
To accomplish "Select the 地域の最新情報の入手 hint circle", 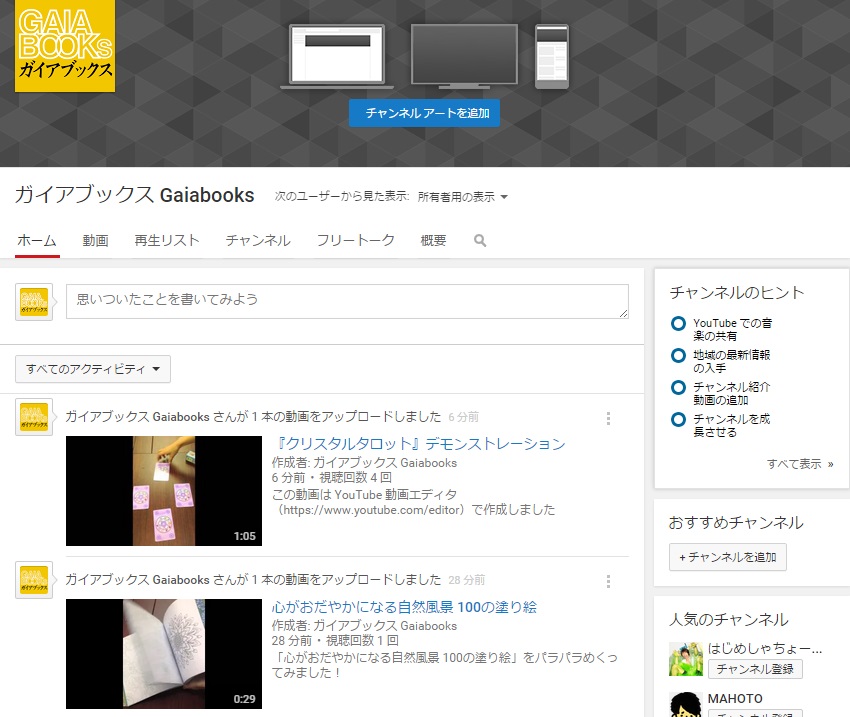I will tap(678, 356).
